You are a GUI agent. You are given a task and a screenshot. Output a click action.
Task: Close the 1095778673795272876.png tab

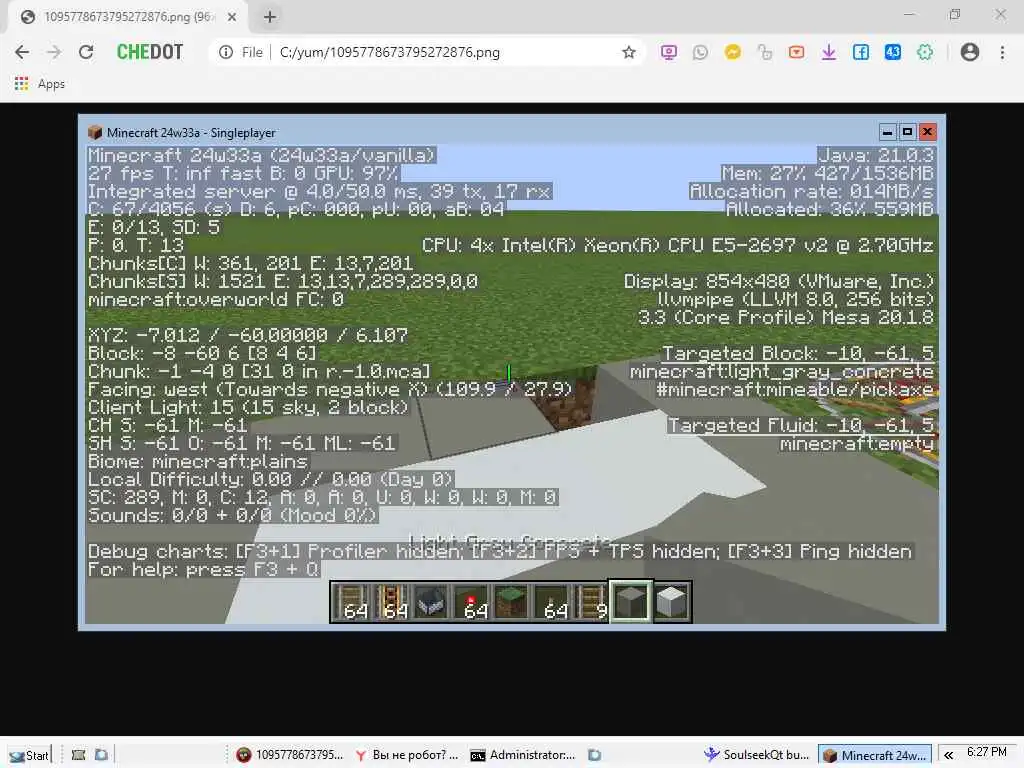click(232, 17)
